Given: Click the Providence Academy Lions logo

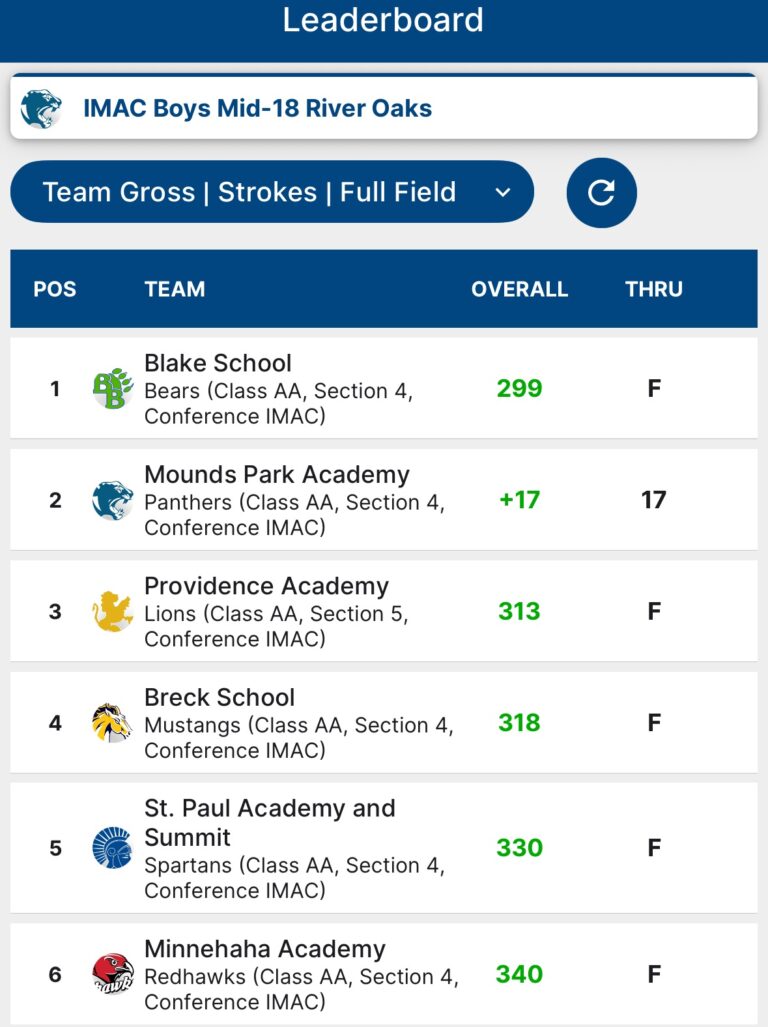Looking at the screenshot, I should coord(113,611).
